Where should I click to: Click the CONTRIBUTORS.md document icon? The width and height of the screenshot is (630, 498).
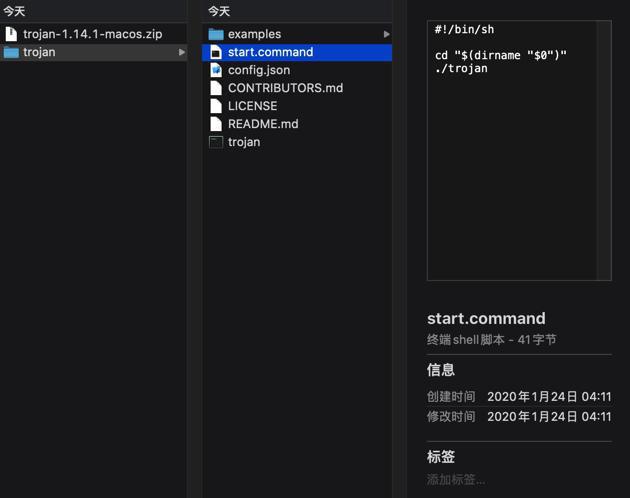(216, 88)
